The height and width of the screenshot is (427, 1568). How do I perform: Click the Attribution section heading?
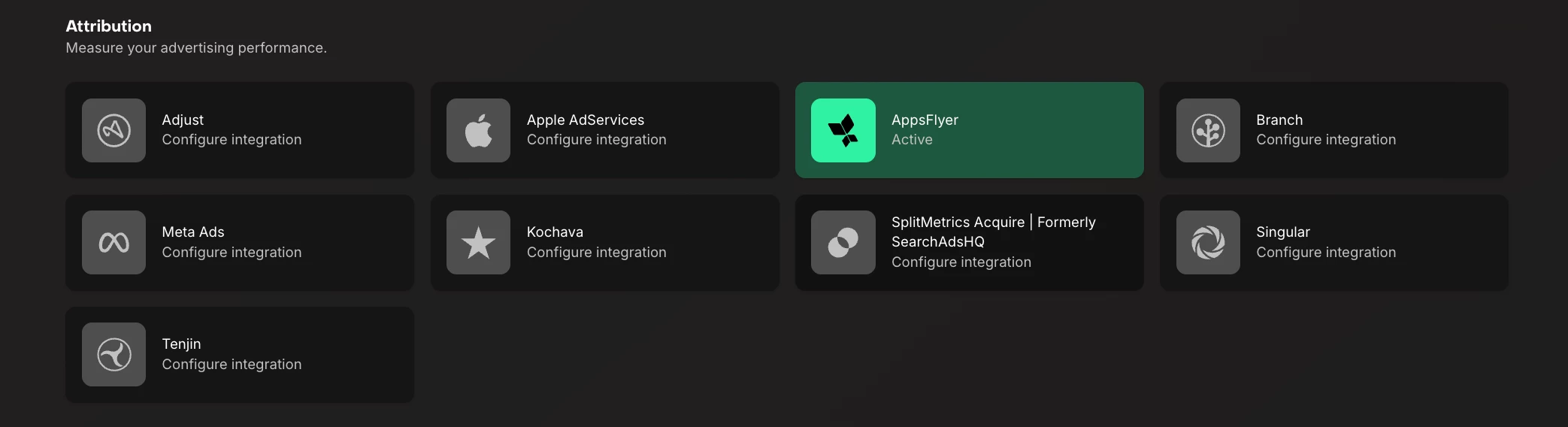(108, 26)
